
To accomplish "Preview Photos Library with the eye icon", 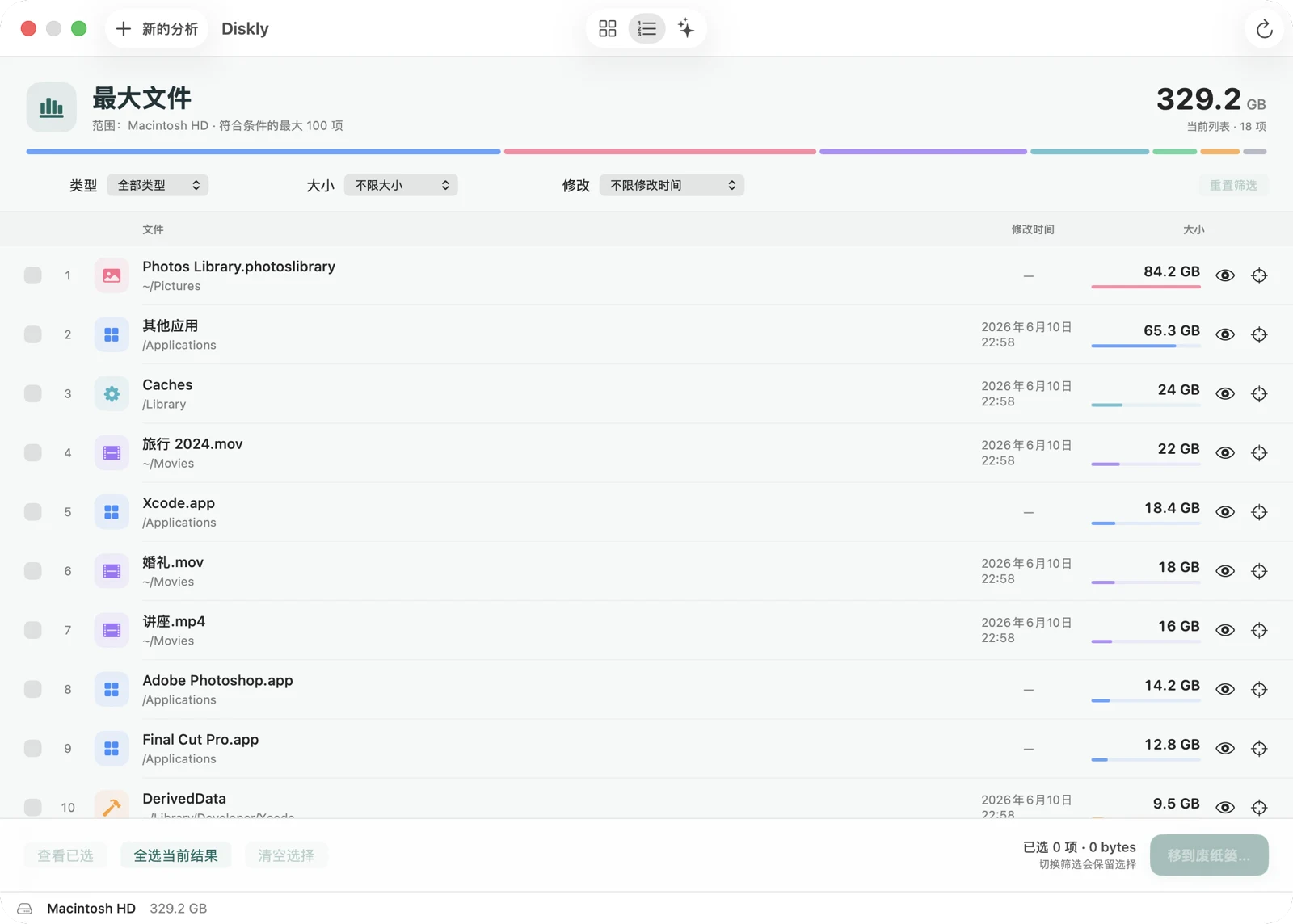I will (1225, 275).
